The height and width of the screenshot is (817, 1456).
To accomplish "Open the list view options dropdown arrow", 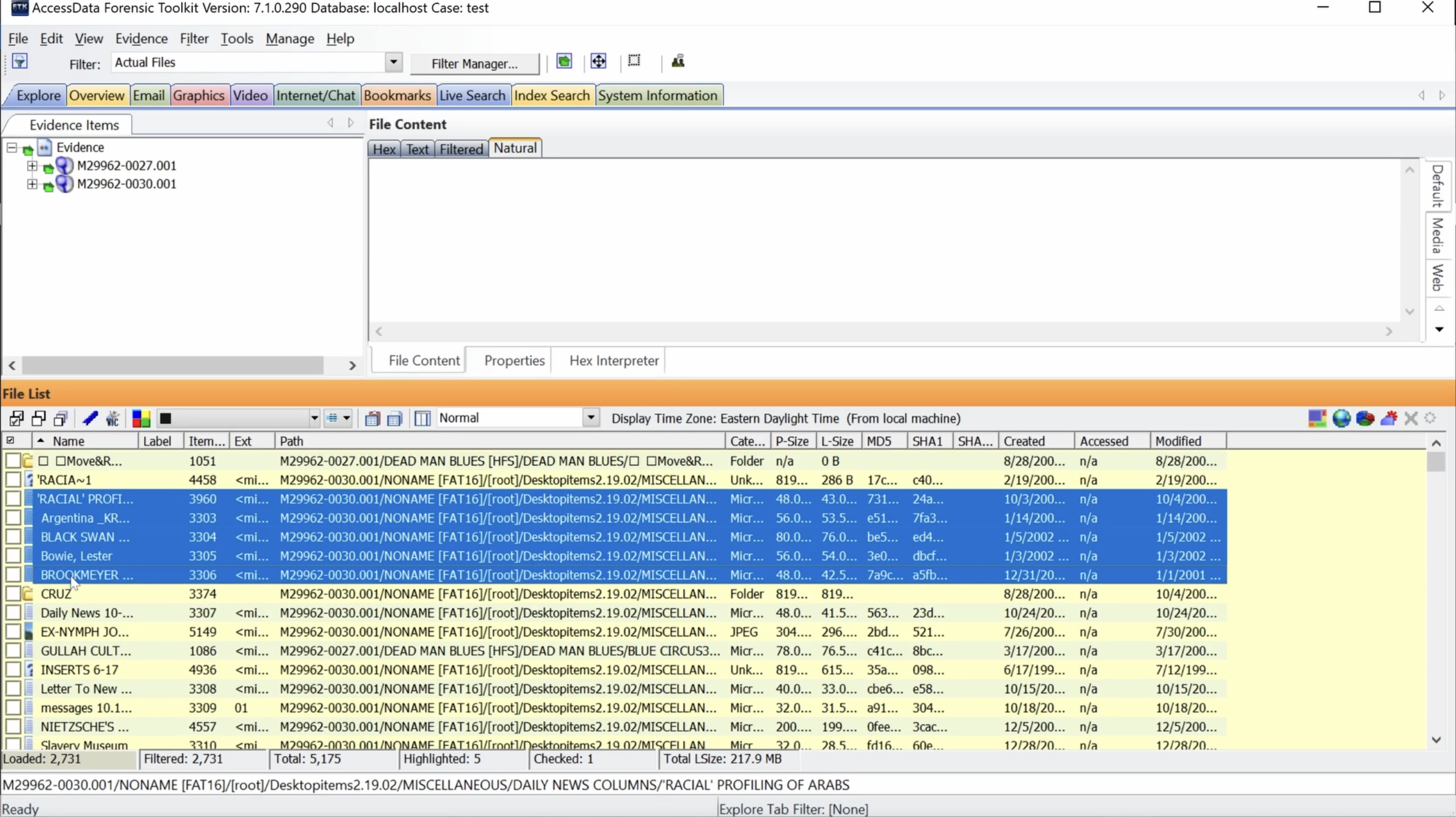I will pyautogui.click(x=346, y=418).
